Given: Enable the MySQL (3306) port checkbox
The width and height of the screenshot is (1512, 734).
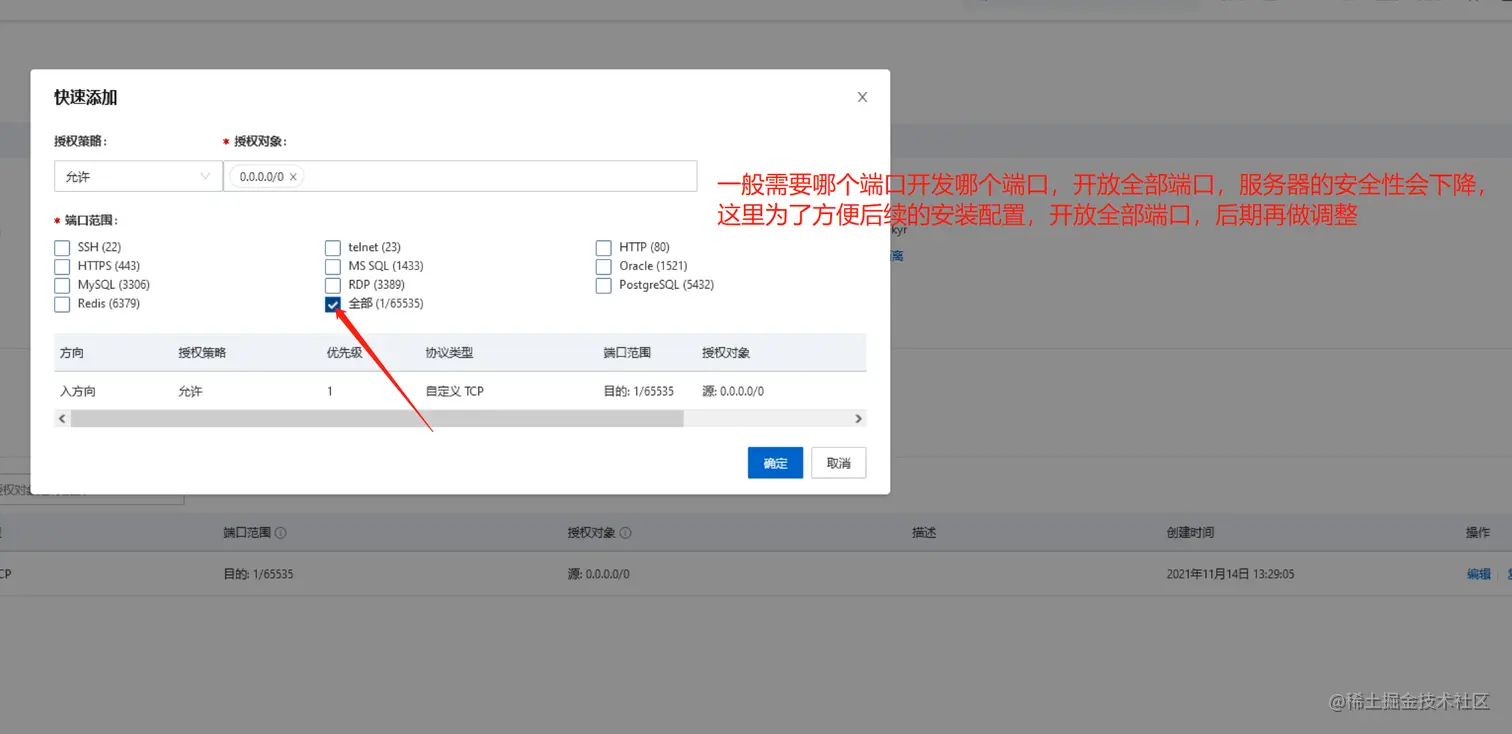Looking at the screenshot, I should (61, 285).
